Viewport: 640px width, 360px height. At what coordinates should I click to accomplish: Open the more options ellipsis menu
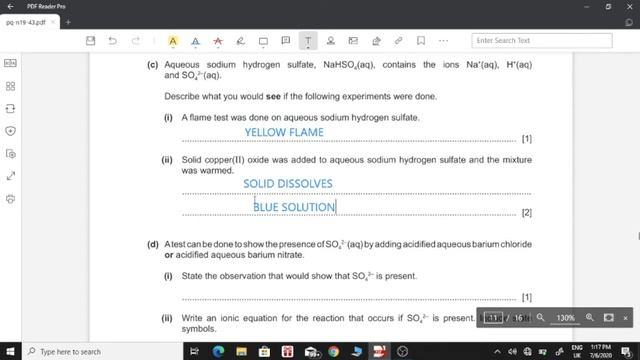click(x=443, y=41)
